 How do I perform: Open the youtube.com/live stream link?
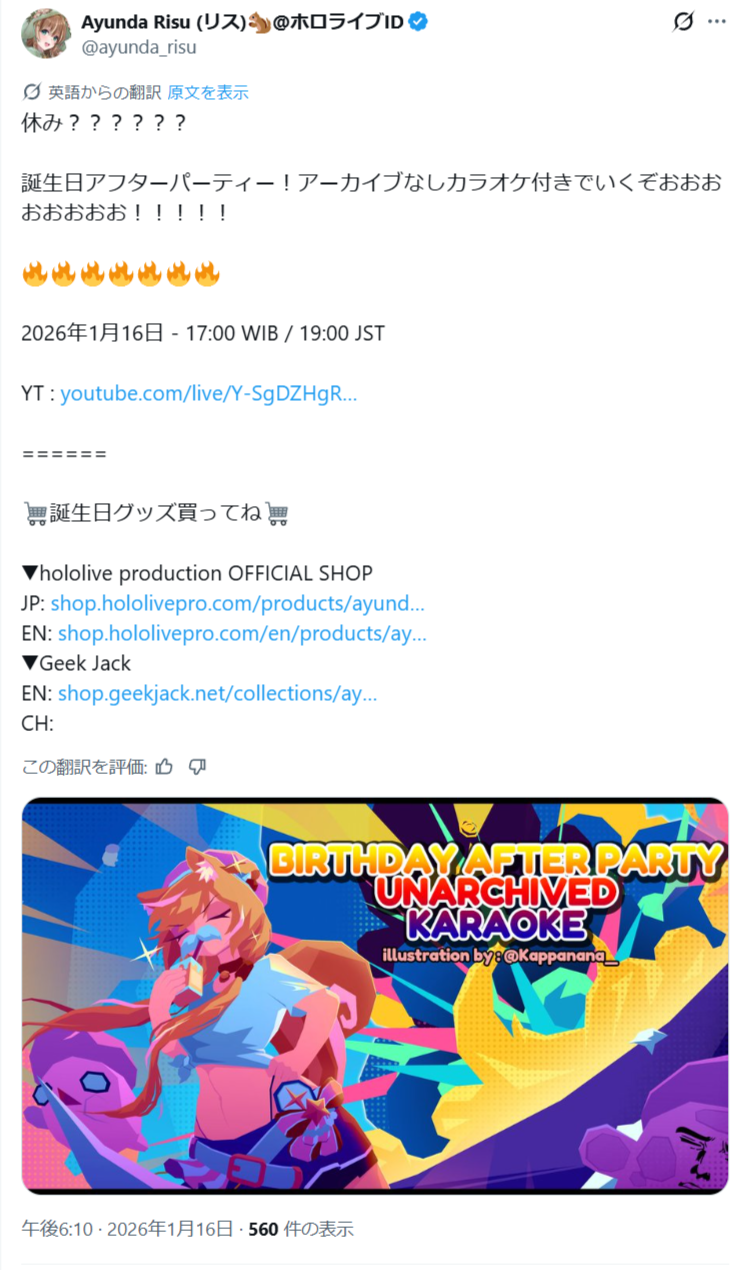(x=209, y=393)
